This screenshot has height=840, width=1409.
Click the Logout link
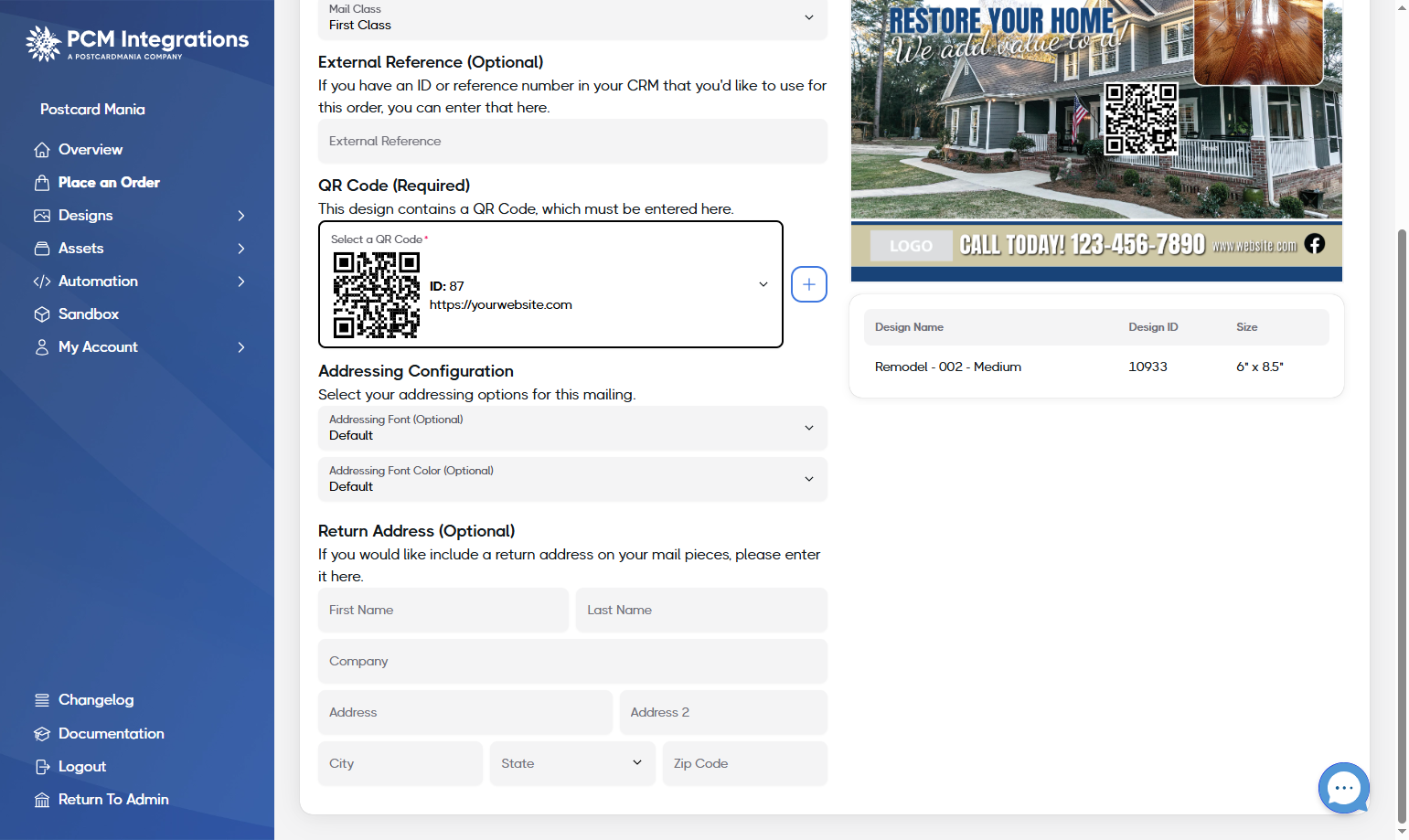[x=82, y=767]
